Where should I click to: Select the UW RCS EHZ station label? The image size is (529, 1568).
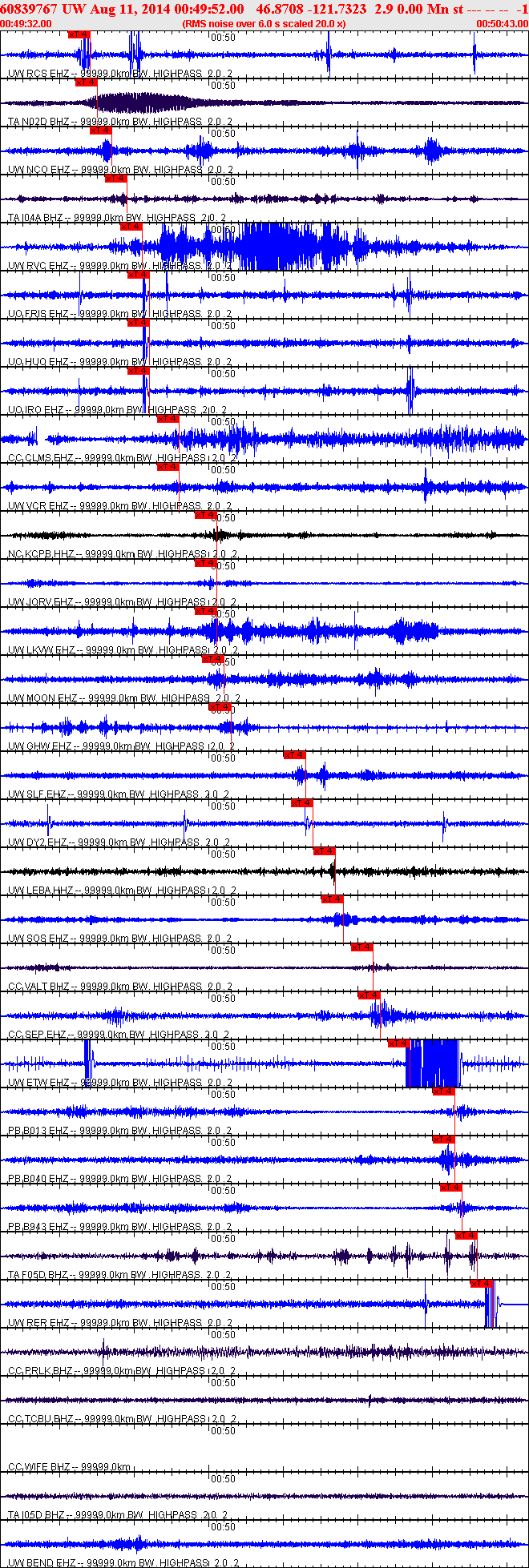tap(40, 74)
